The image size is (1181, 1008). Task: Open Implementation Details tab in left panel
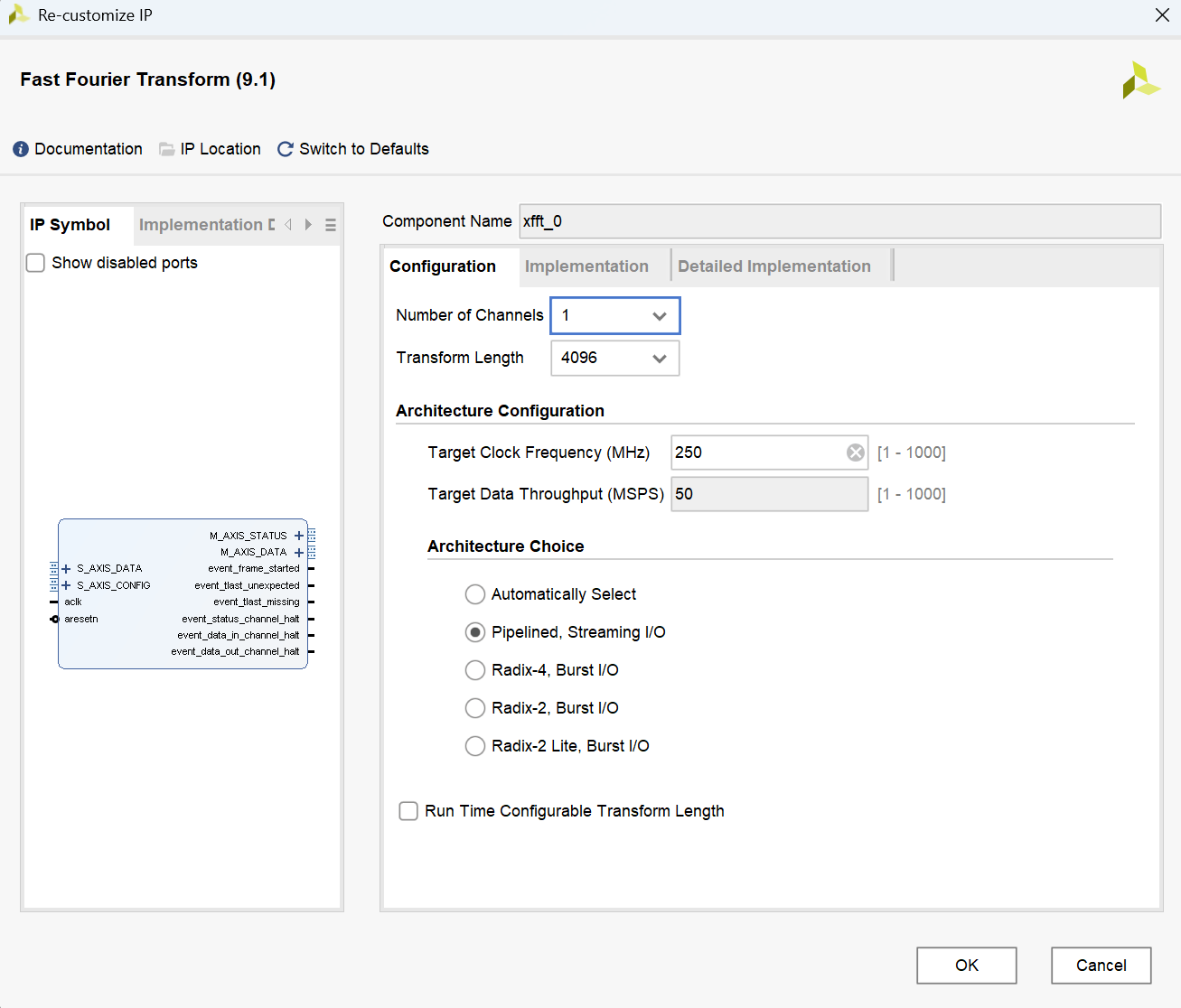[207, 225]
